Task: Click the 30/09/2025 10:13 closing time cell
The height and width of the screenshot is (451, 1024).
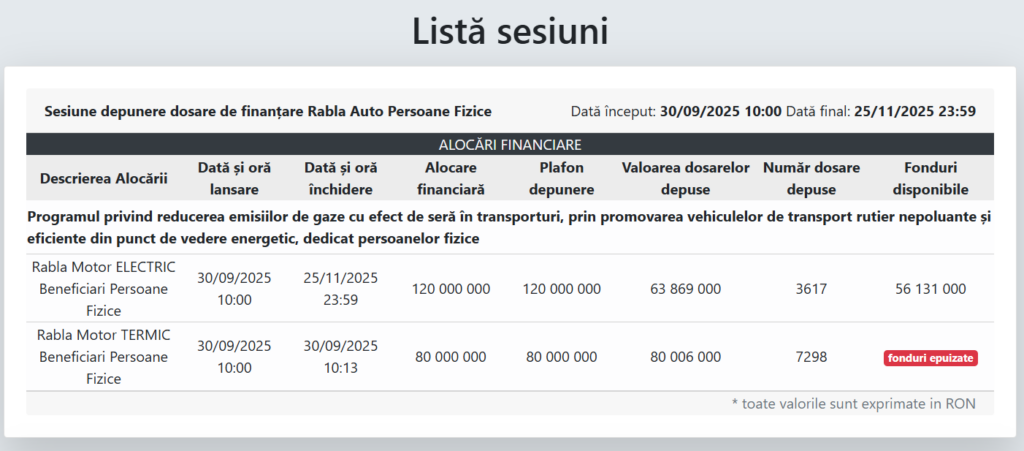Action: point(340,357)
